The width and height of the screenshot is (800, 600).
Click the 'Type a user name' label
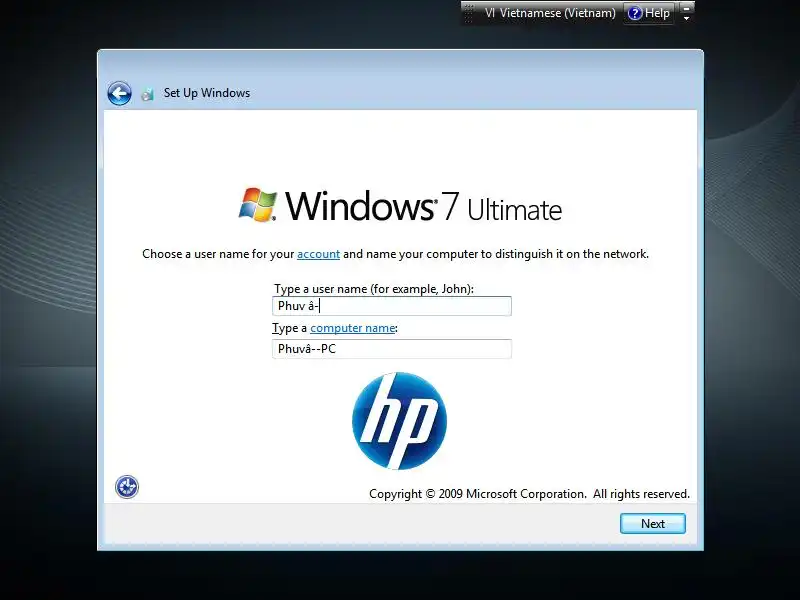[x=374, y=289]
